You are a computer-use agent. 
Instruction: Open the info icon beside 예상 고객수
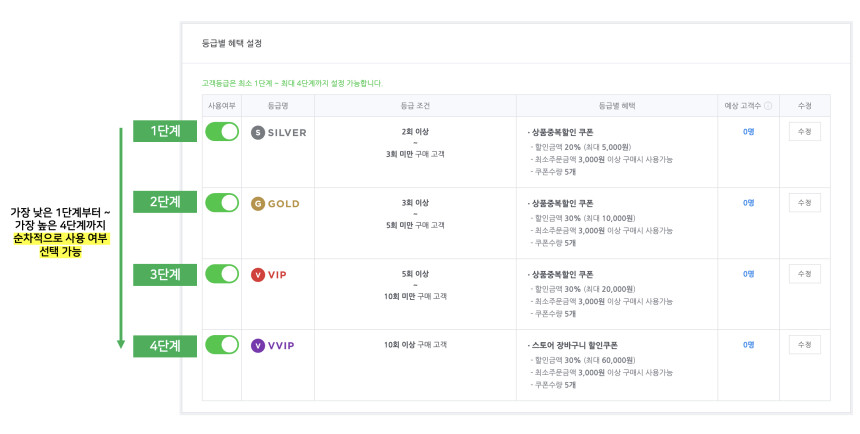click(x=768, y=106)
